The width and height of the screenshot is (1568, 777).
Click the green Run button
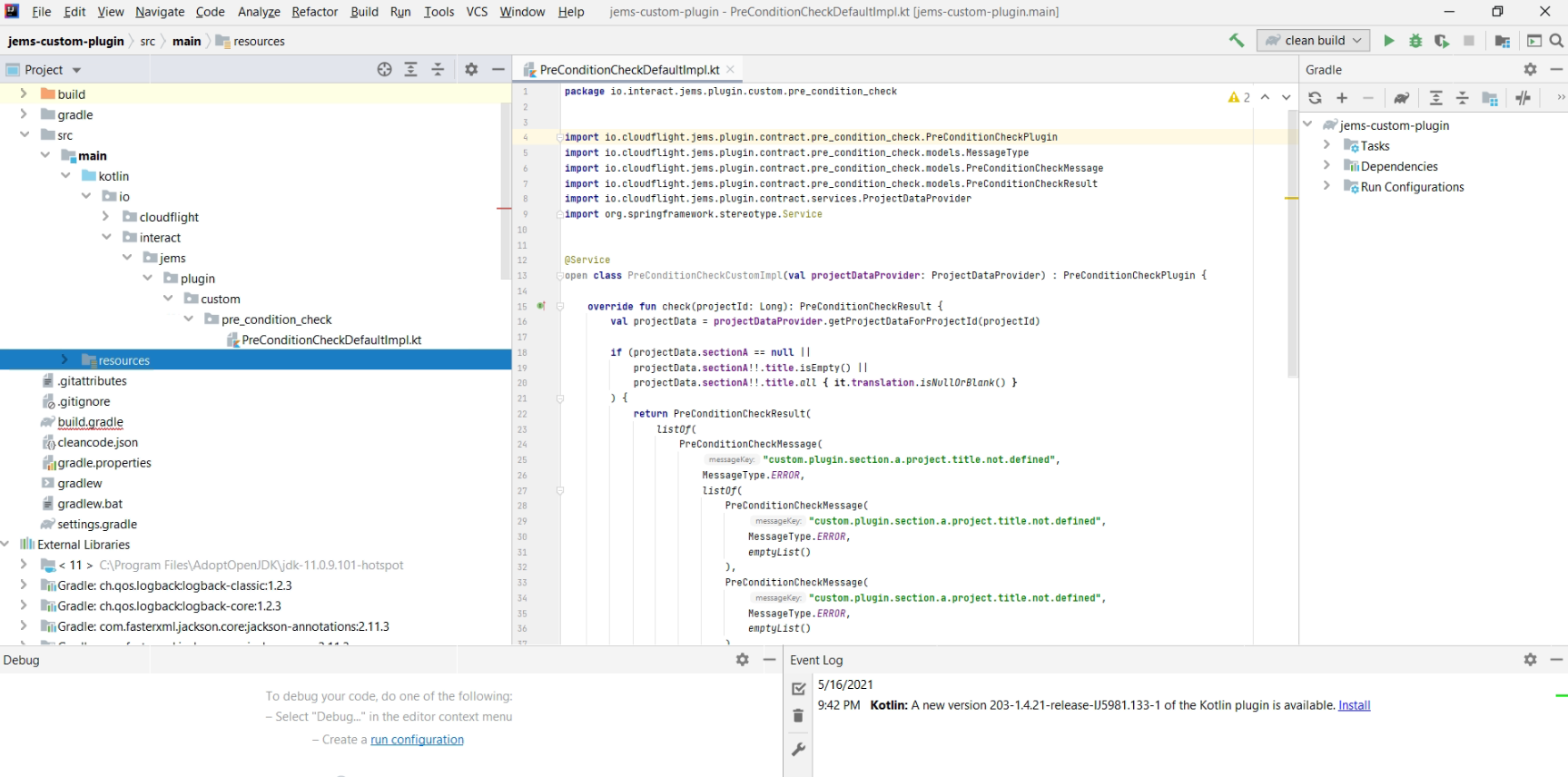point(1388,41)
